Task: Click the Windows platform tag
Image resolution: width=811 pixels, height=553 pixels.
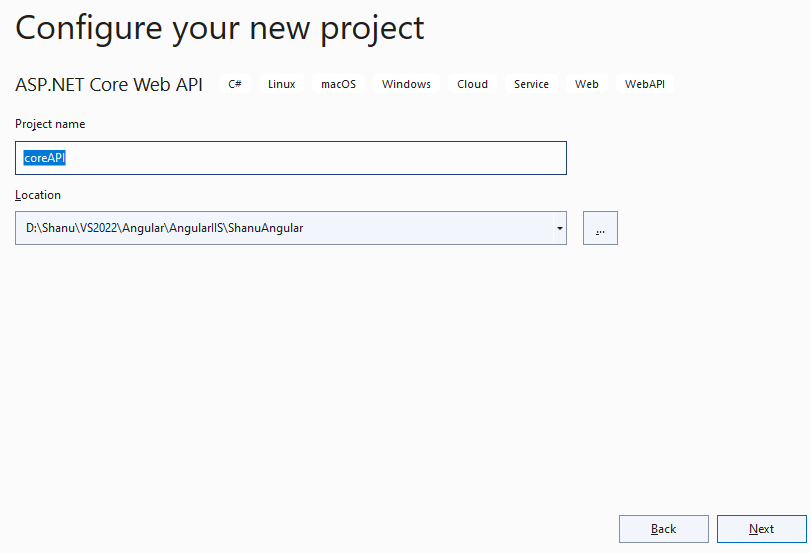Action: 406,84
